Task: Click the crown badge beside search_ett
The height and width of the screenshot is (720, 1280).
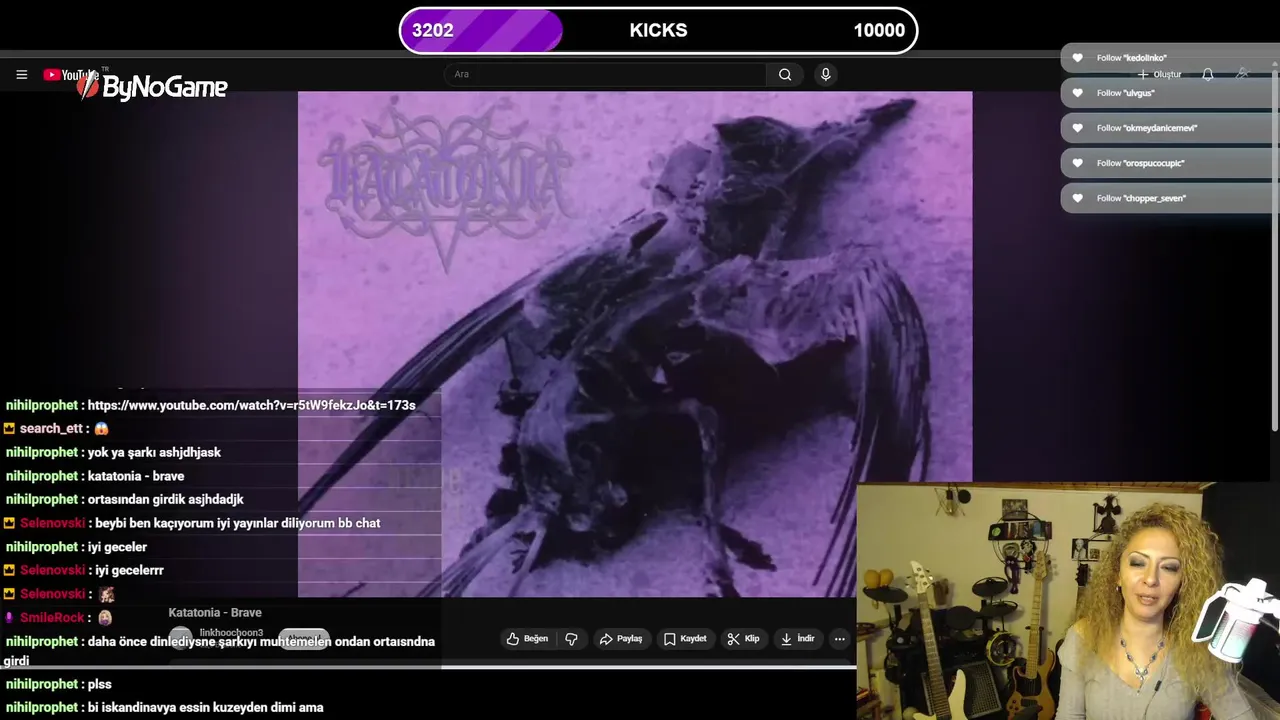Action: point(9,428)
